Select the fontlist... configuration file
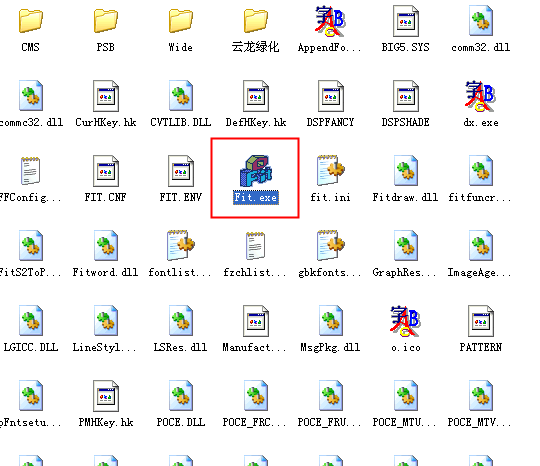 click(181, 246)
